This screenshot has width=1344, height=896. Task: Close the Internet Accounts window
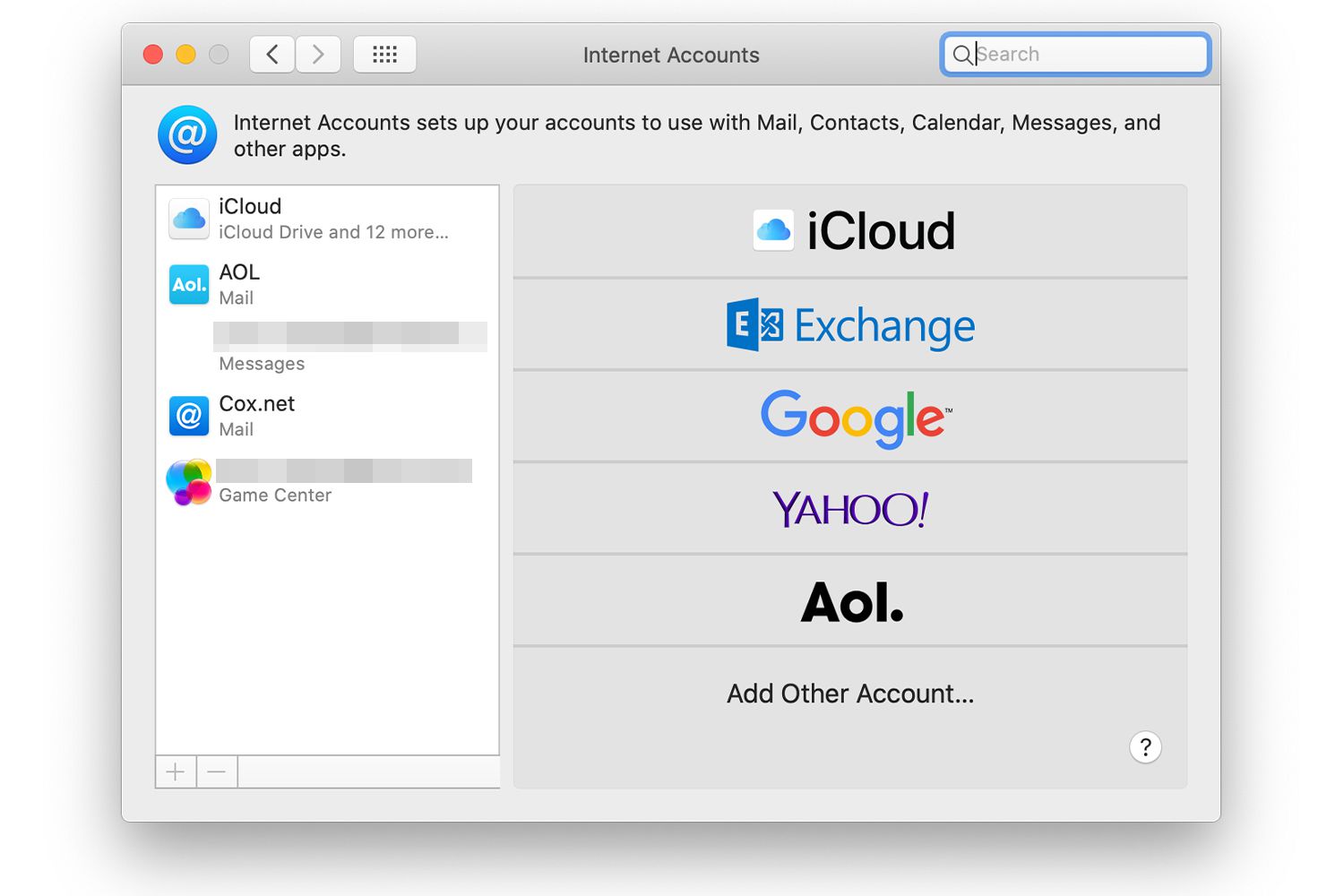point(153,55)
